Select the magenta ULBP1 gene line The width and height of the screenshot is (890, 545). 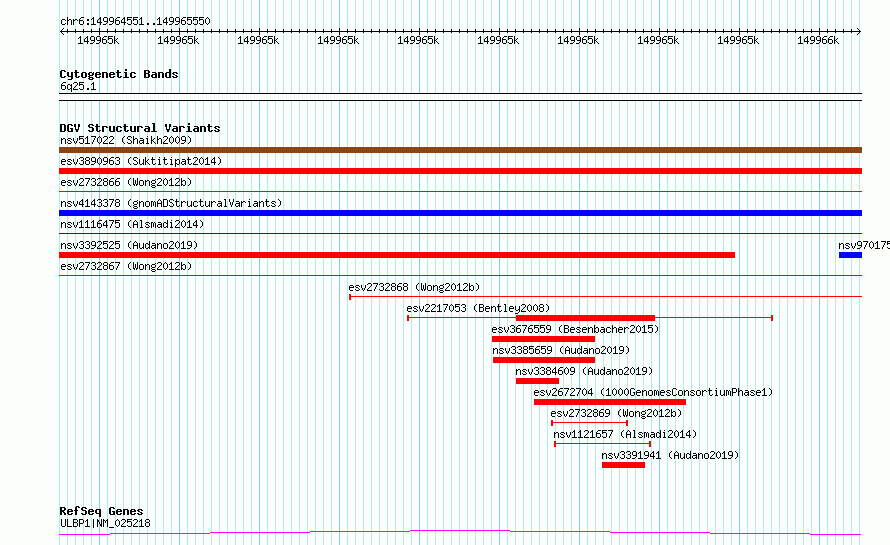pos(460,533)
